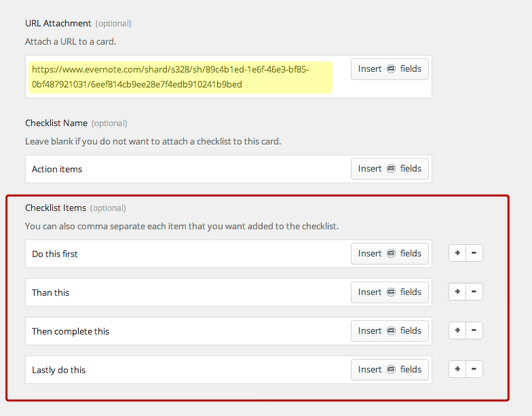Open Insert fields for "Lastly do this"
532x416 pixels.
390,370
